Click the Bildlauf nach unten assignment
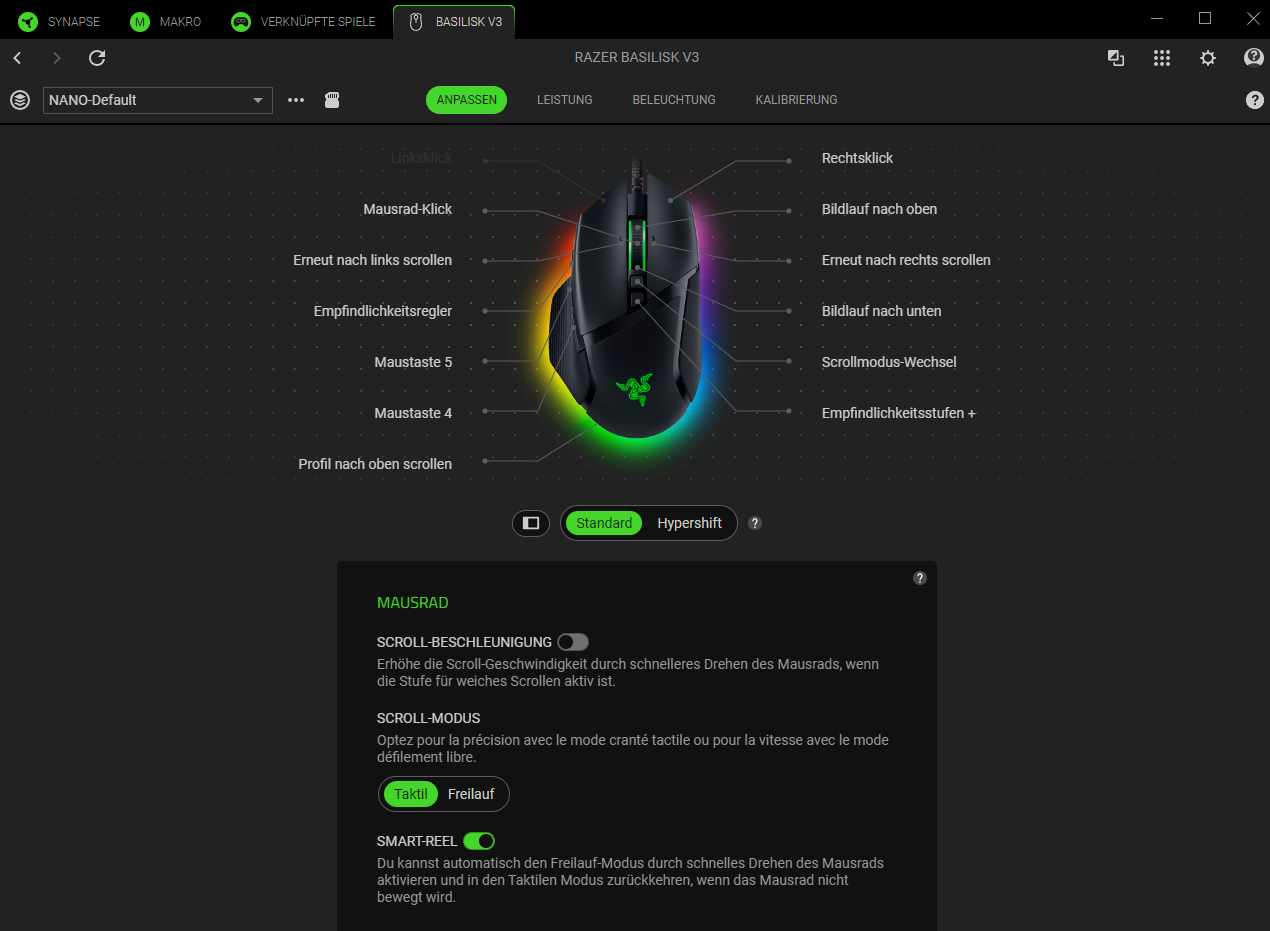The width and height of the screenshot is (1270, 931). point(881,311)
